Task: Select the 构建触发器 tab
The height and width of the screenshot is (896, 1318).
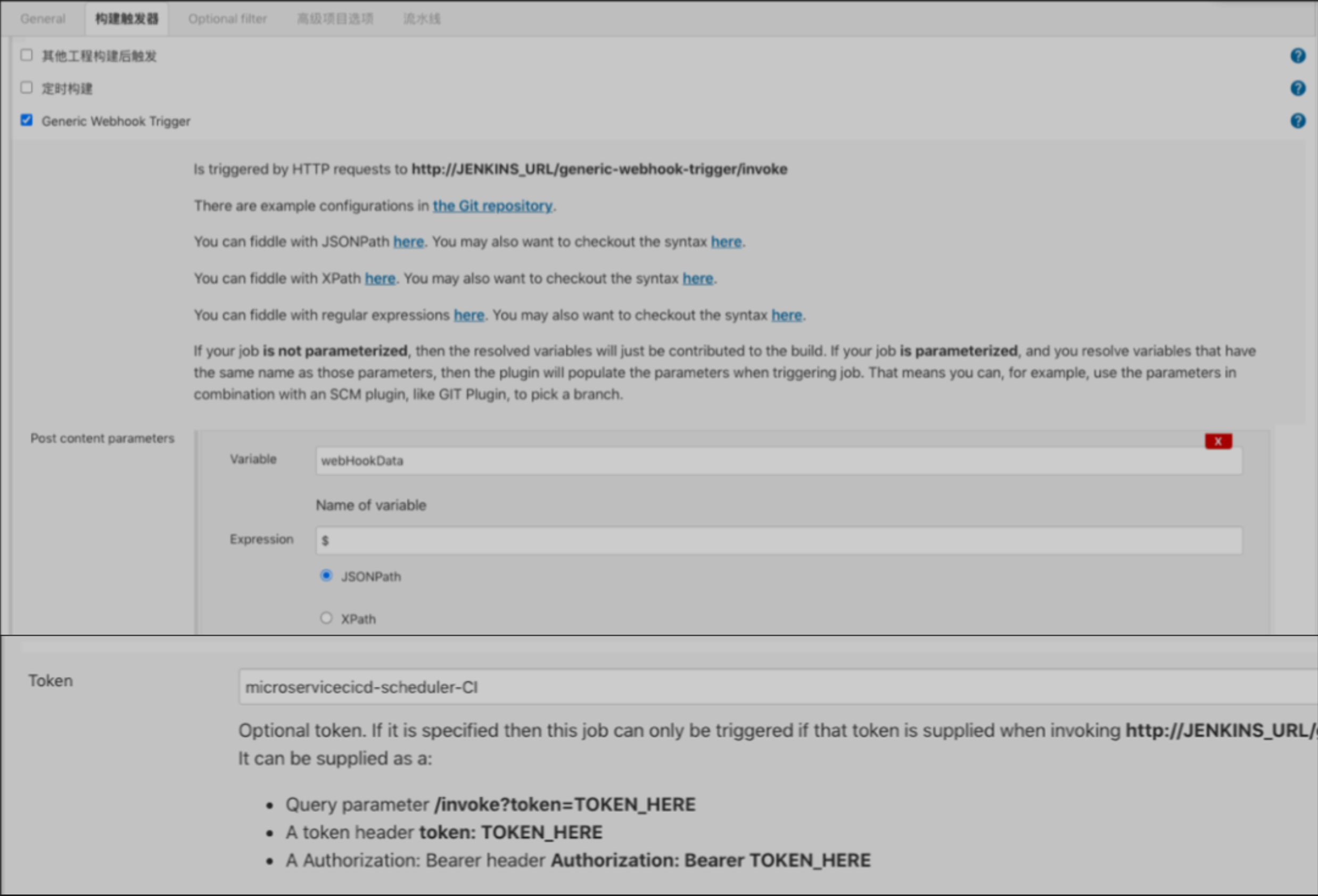Action: point(126,18)
